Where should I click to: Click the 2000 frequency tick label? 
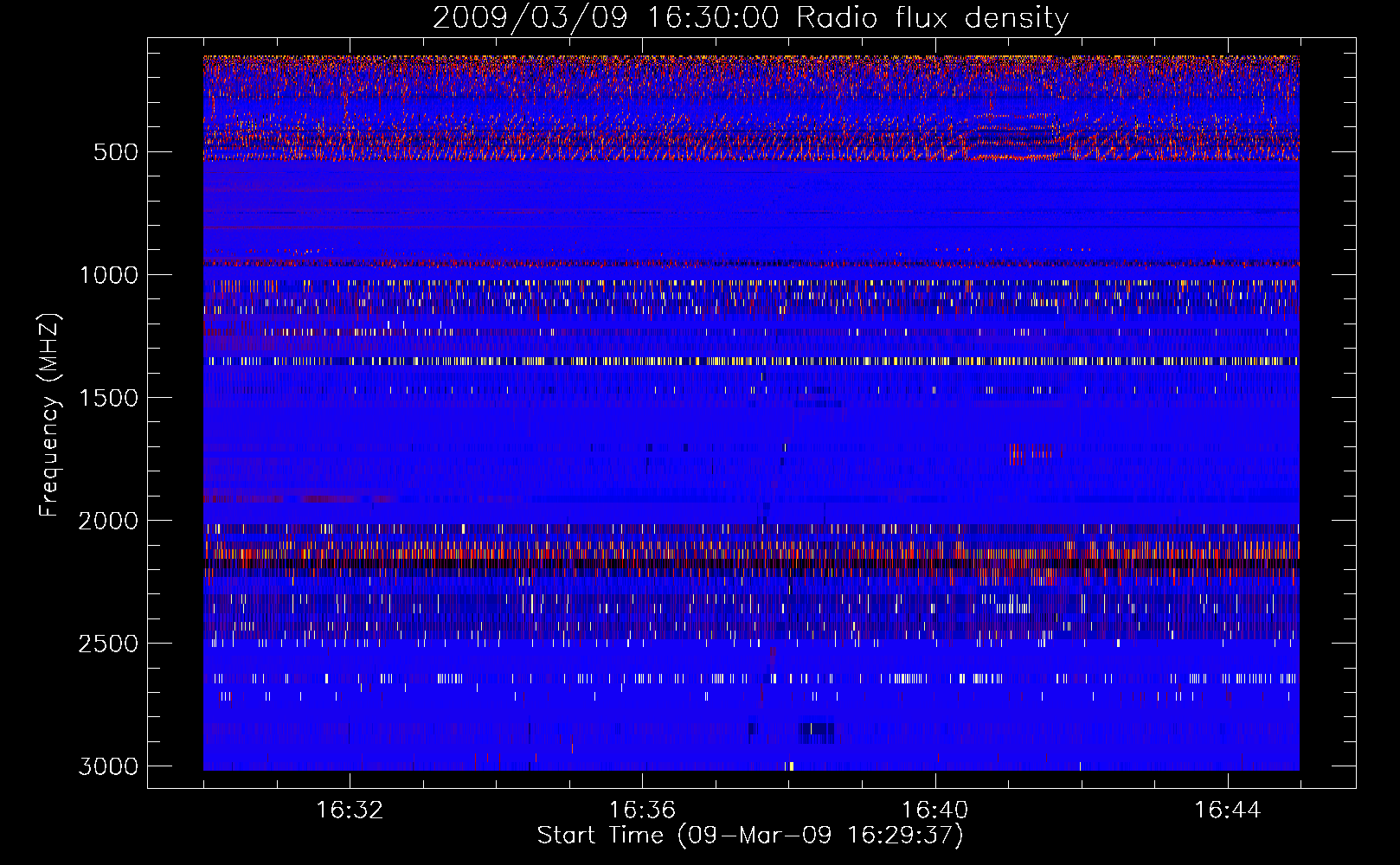(108, 521)
